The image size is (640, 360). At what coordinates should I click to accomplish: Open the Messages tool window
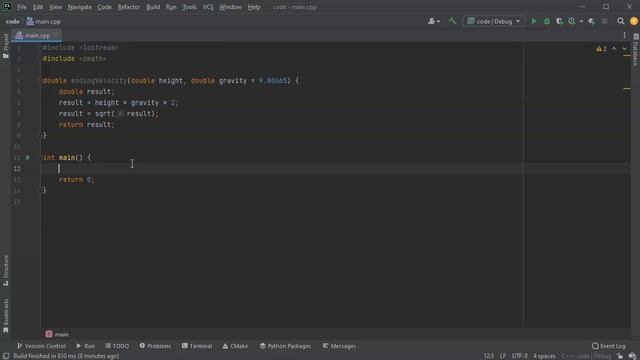(339, 346)
